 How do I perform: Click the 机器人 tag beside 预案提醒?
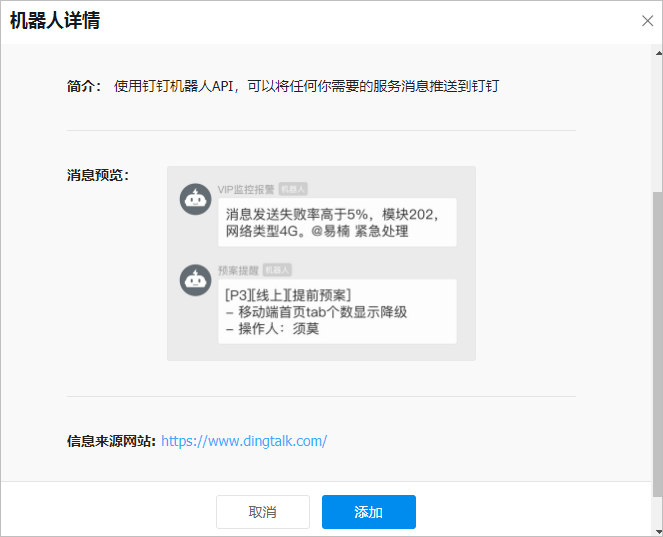click(277, 270)
